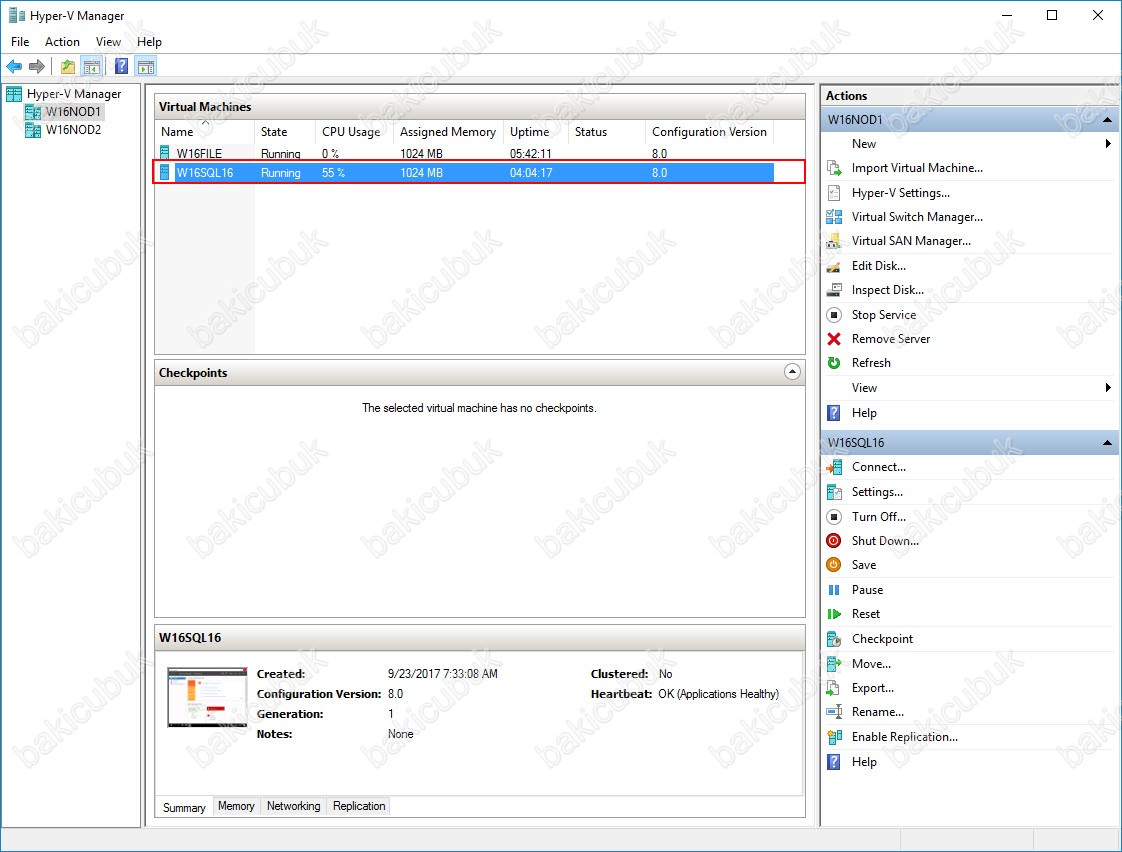Click the Enable Replication icon
Image resolution: width=1122 pixels, height=852 pixels.
tap(834, 737)
